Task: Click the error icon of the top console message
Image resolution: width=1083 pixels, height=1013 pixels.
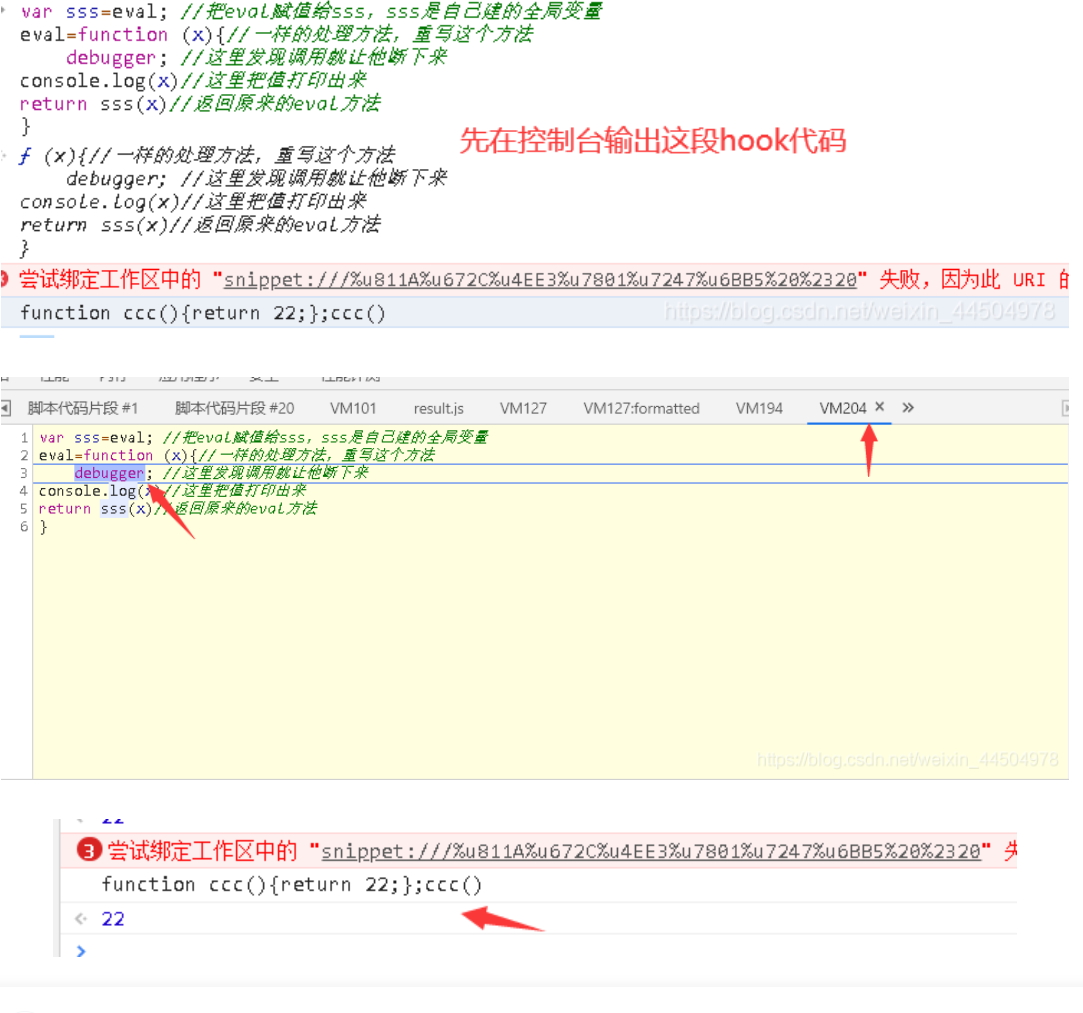Action: click(x=3, y=279)
